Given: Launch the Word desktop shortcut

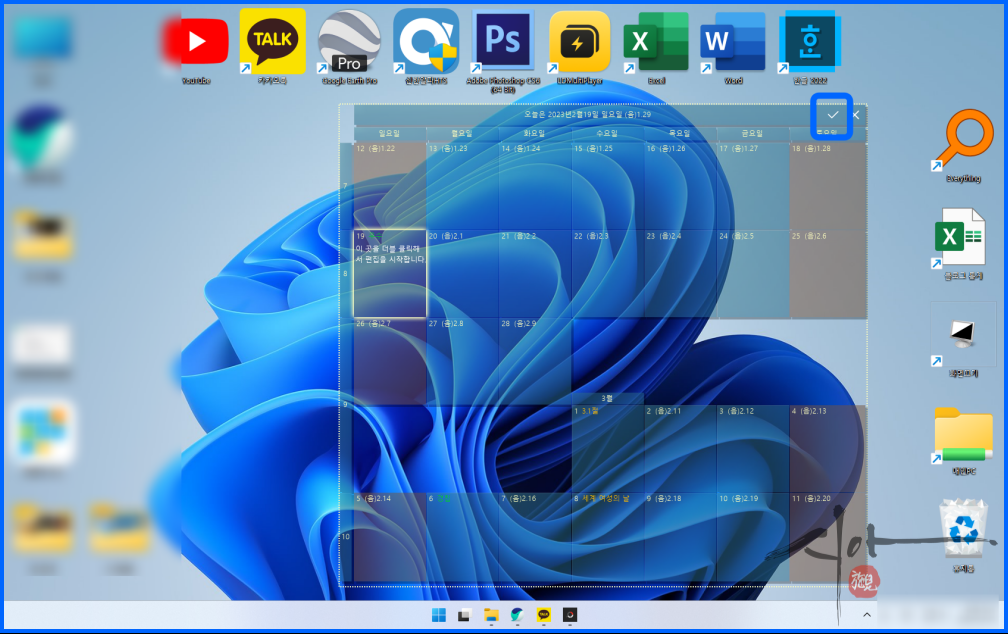Looking at the screenshot, I should 733,46.
